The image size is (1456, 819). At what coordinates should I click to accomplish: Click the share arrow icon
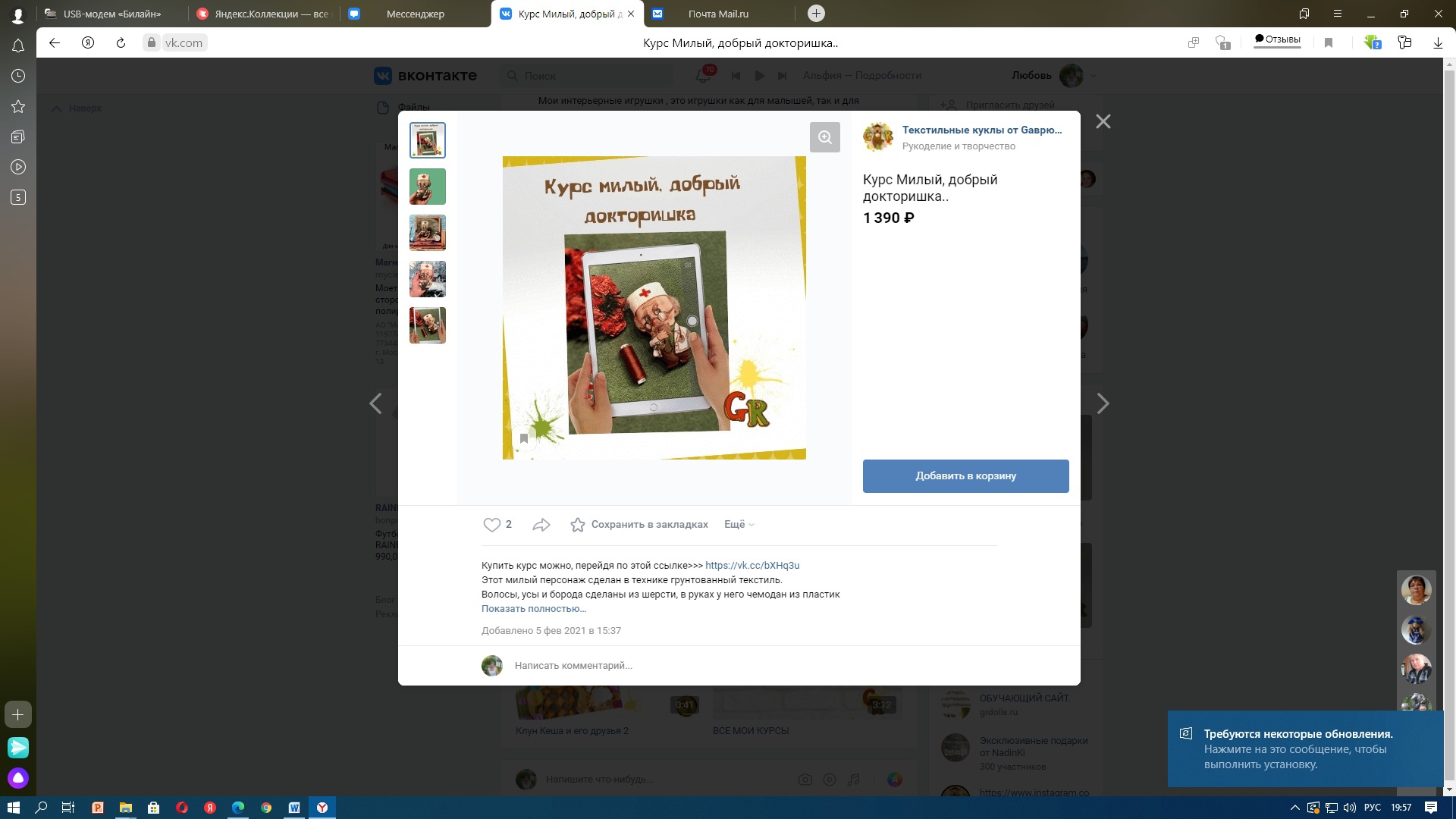click(541, 524)
